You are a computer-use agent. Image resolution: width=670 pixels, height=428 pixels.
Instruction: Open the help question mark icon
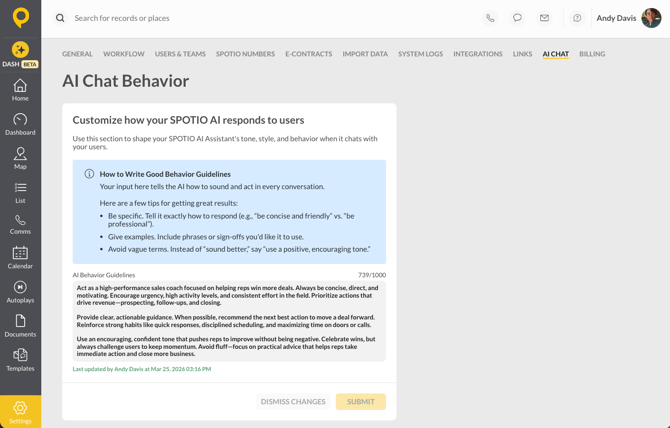577,18
